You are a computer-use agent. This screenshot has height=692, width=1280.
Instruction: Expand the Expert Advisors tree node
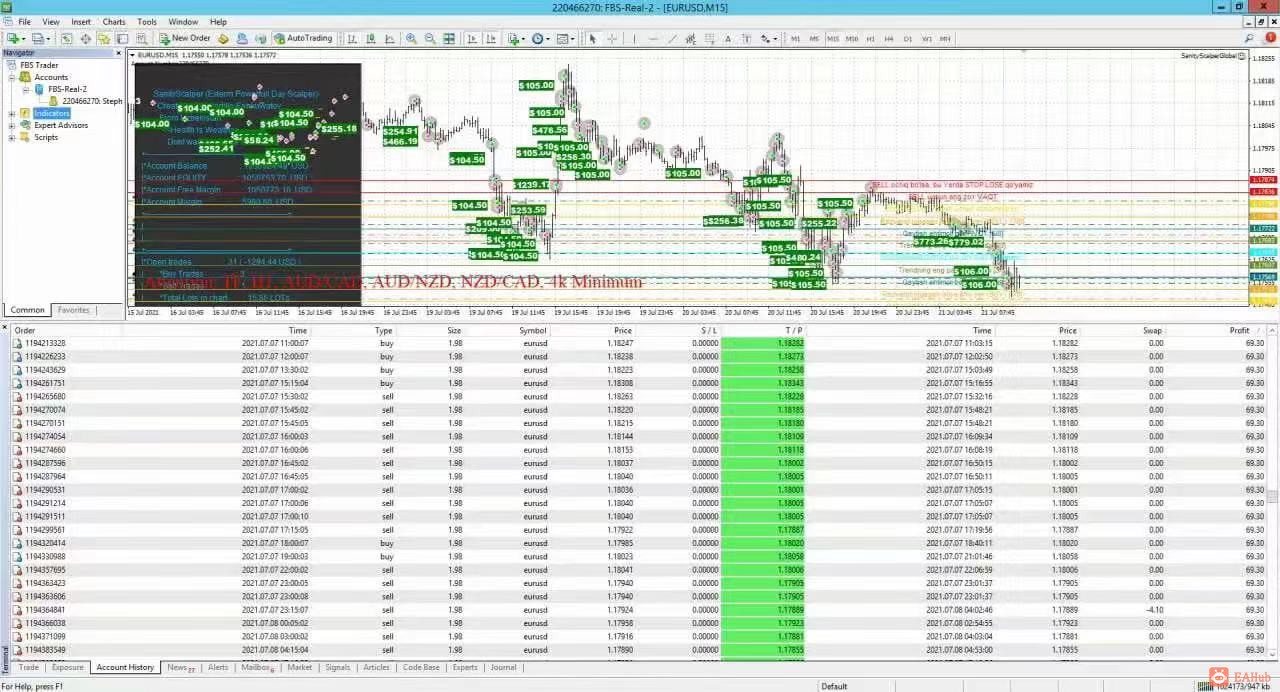(x=12, y=125)
